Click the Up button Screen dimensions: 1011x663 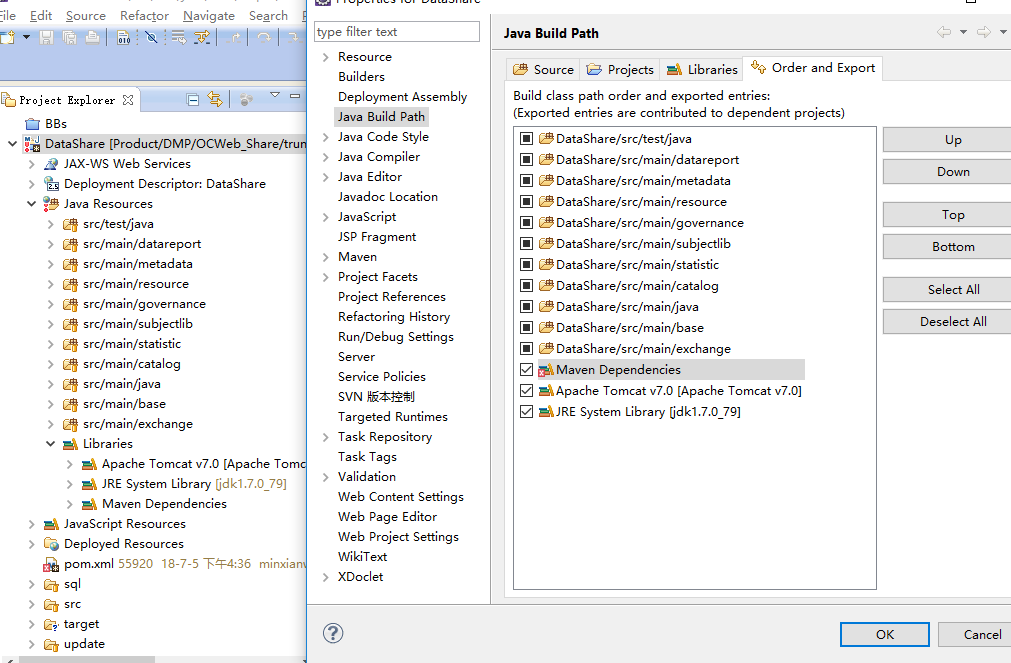pos(953,140)
